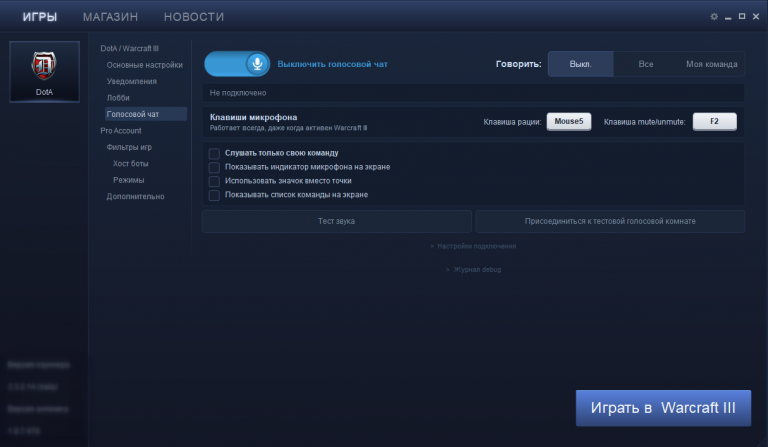768x447 pixels.
Task: Expand the "Журнал debug" section
Action: pos(473,270)
